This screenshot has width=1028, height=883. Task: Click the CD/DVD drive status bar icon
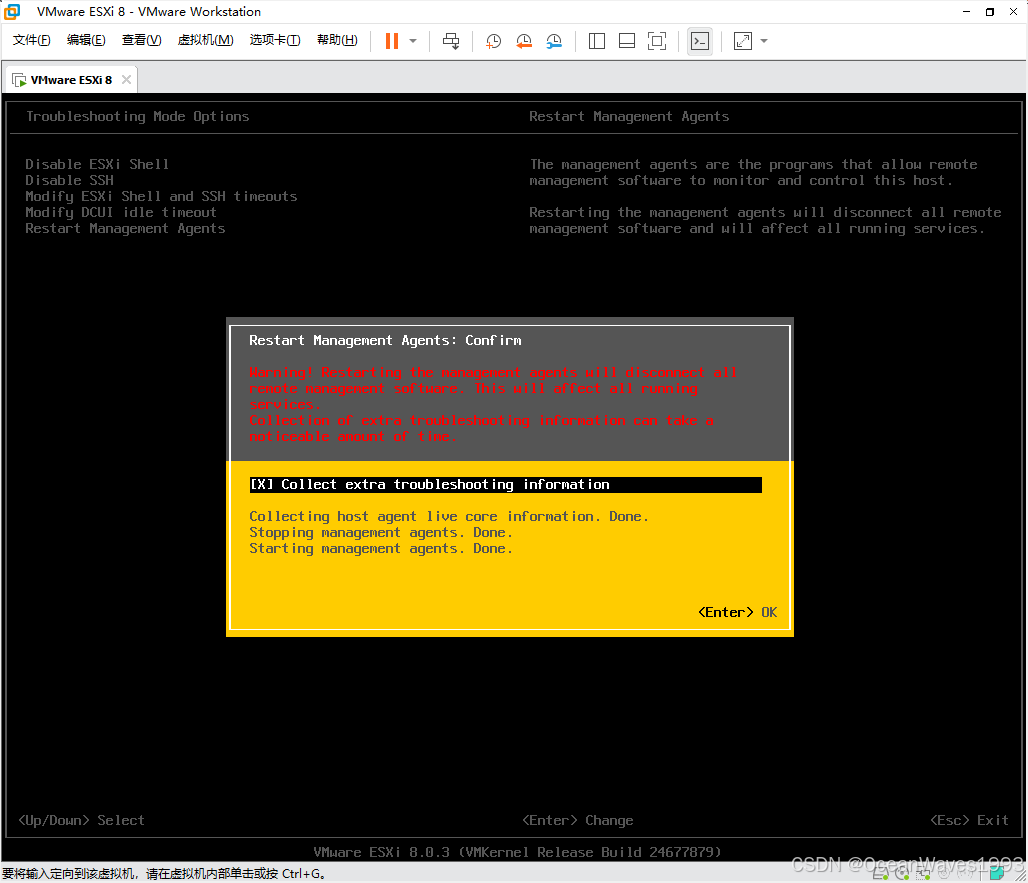pos(902,873)
